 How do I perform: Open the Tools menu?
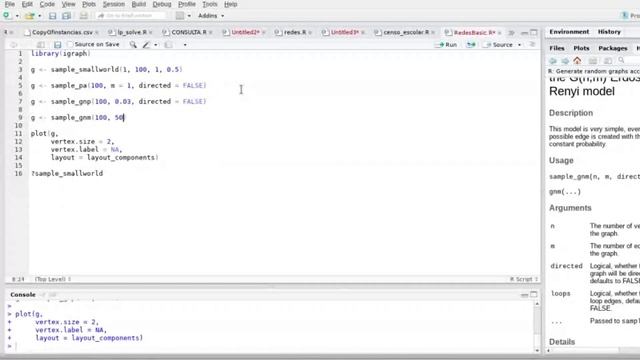click(x=210, y=4)
